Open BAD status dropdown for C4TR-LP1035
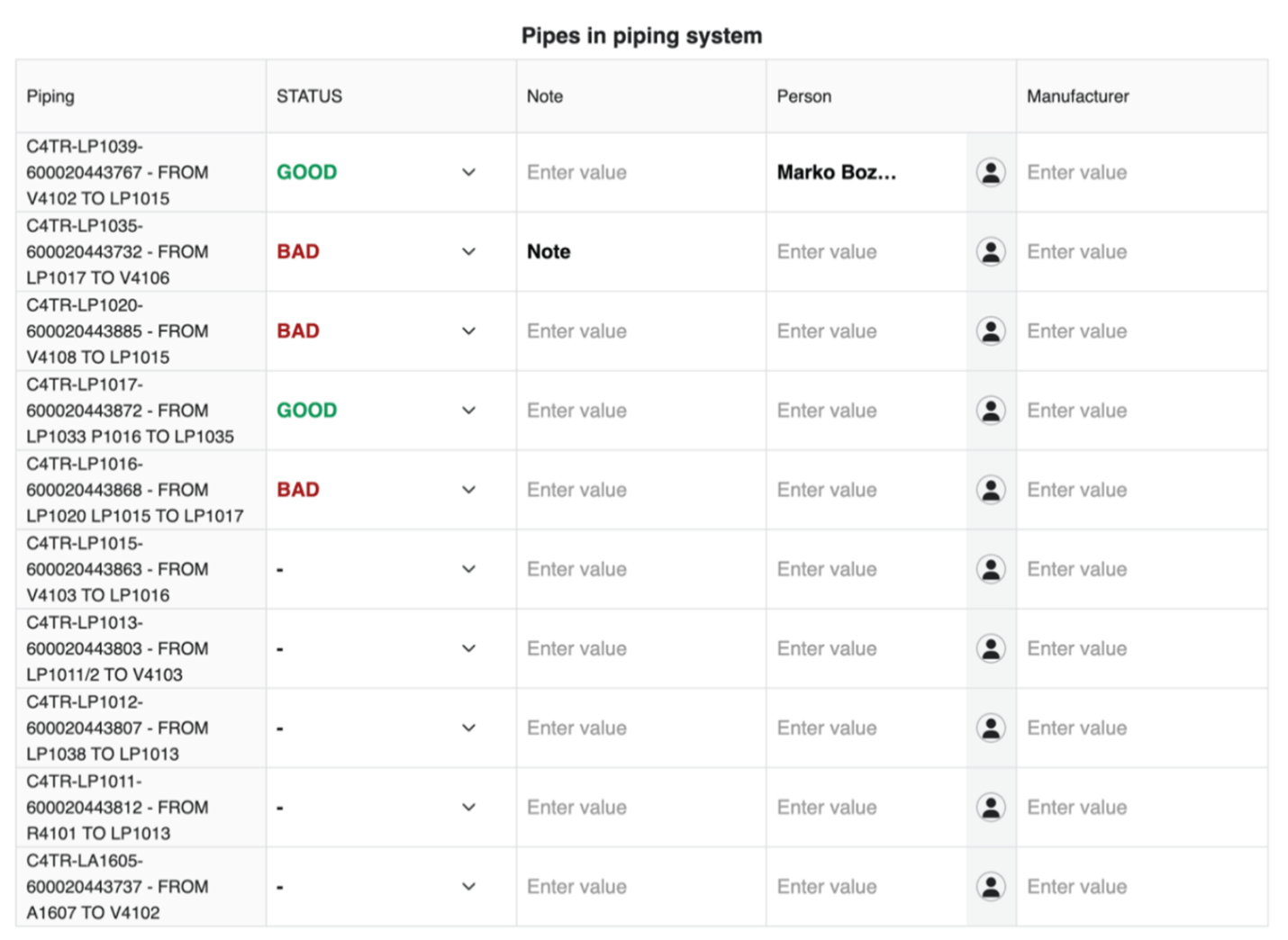1288x940 pixels. [468, 251]
